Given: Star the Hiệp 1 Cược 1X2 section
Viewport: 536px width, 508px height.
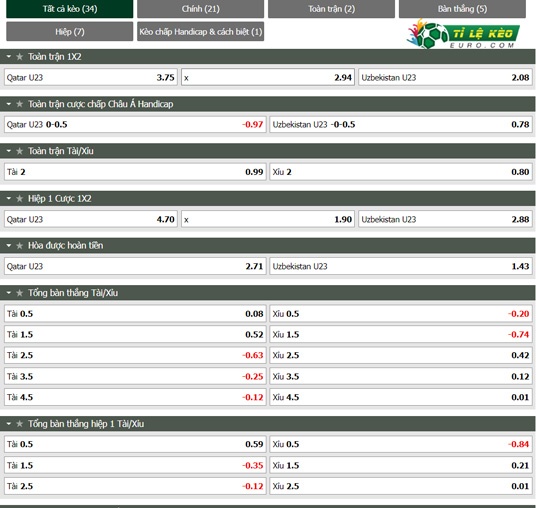Looking at the screenshot, I should pos(19,198).
